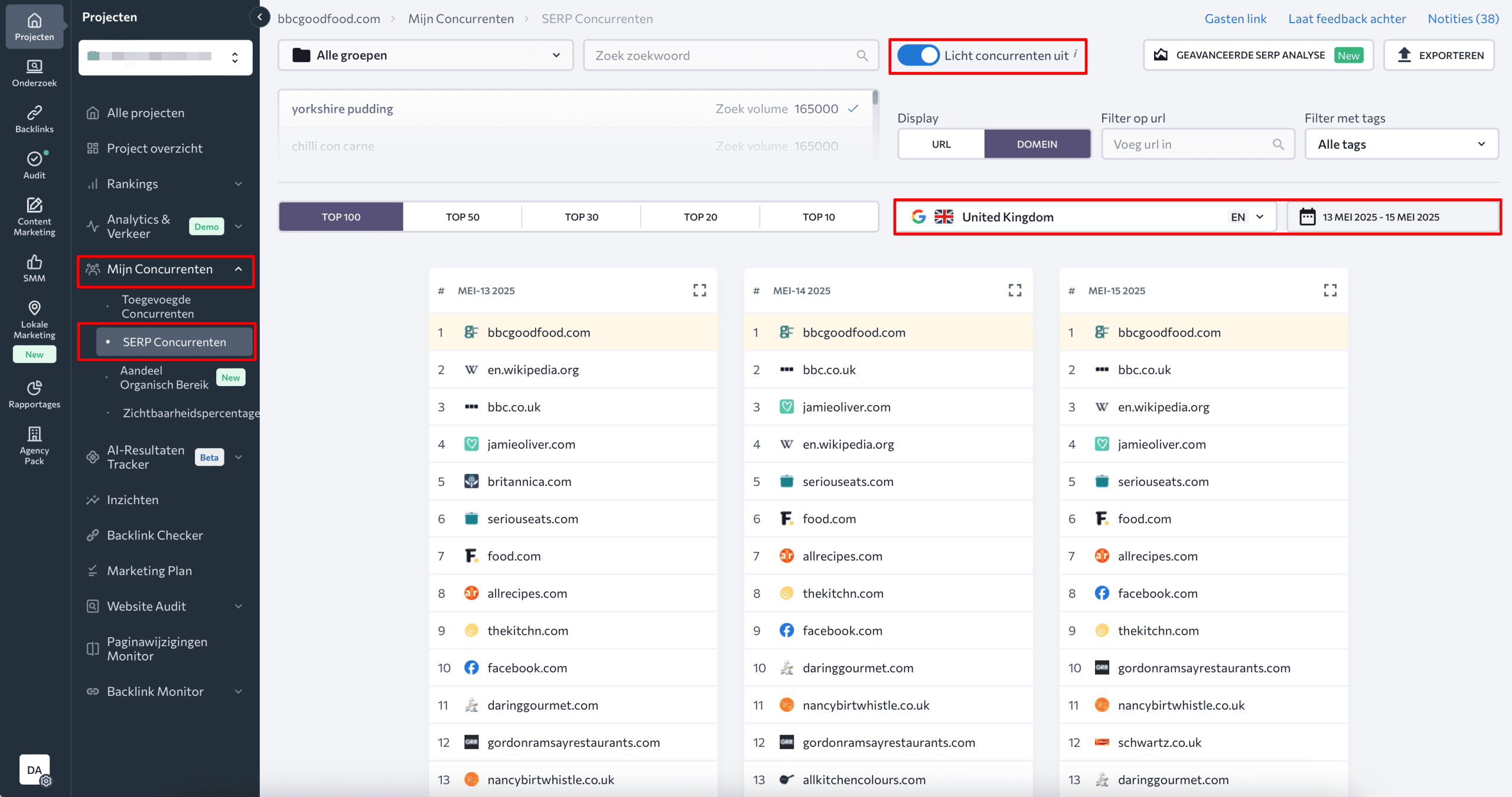The image size is (1512, 797).
Task: Click the keyword list scrollbar
Action: point(875,98)
